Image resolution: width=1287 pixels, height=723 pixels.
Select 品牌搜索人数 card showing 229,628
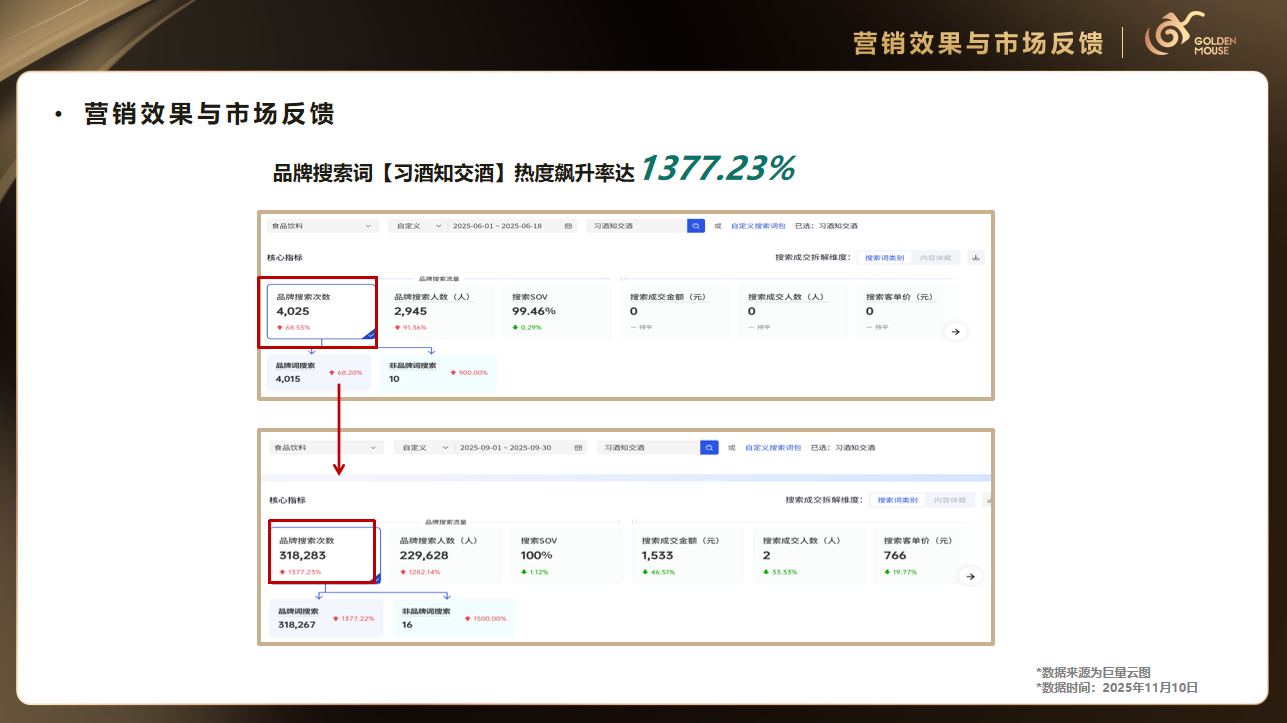[x=445, y=555]
